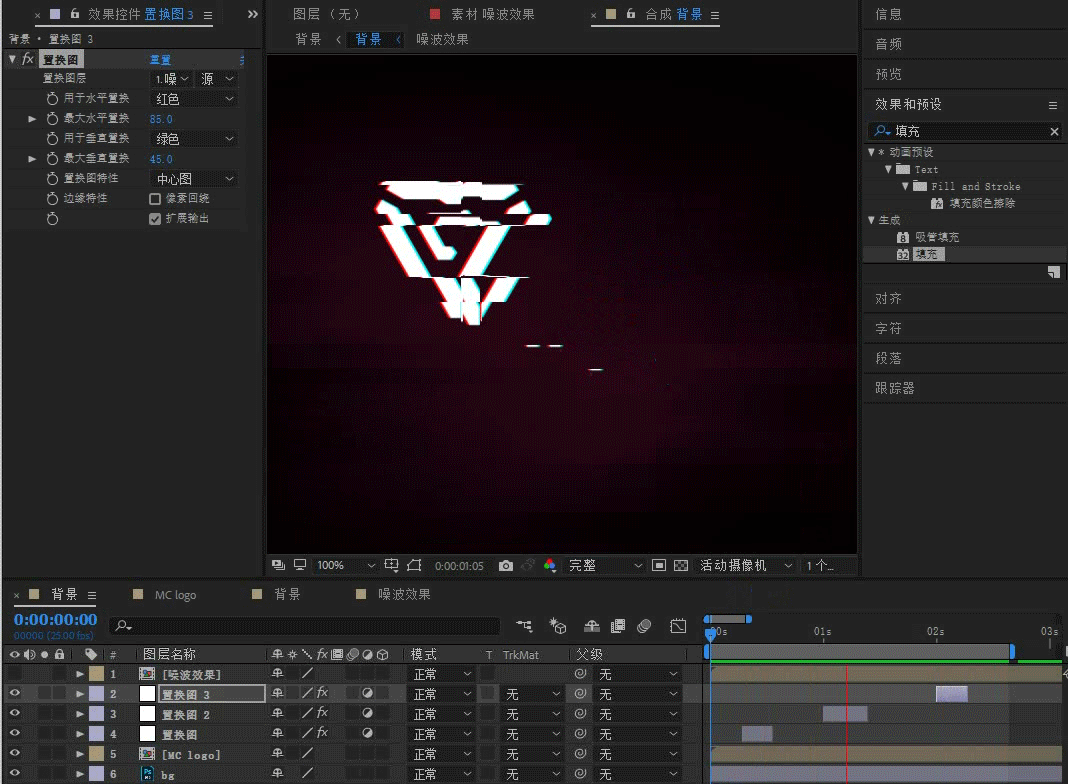Click the current time field 0:00:00:00

pyautogui.click(x=54, y=620)
